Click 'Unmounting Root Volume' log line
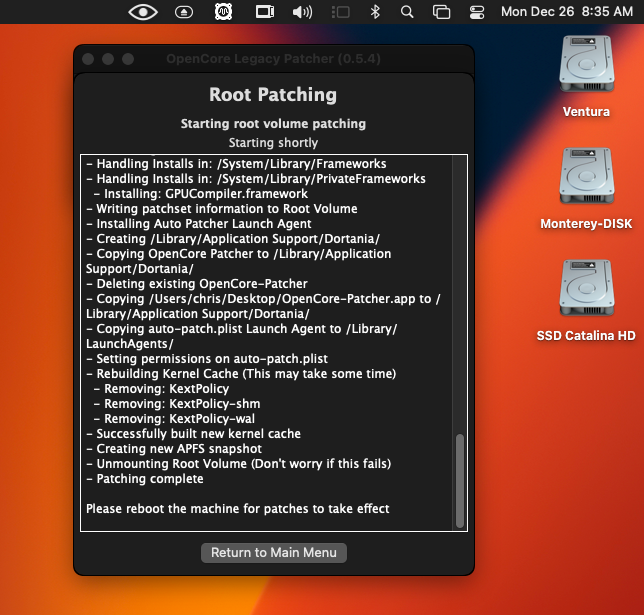This screenshot has width=644, height=615. 239,464
